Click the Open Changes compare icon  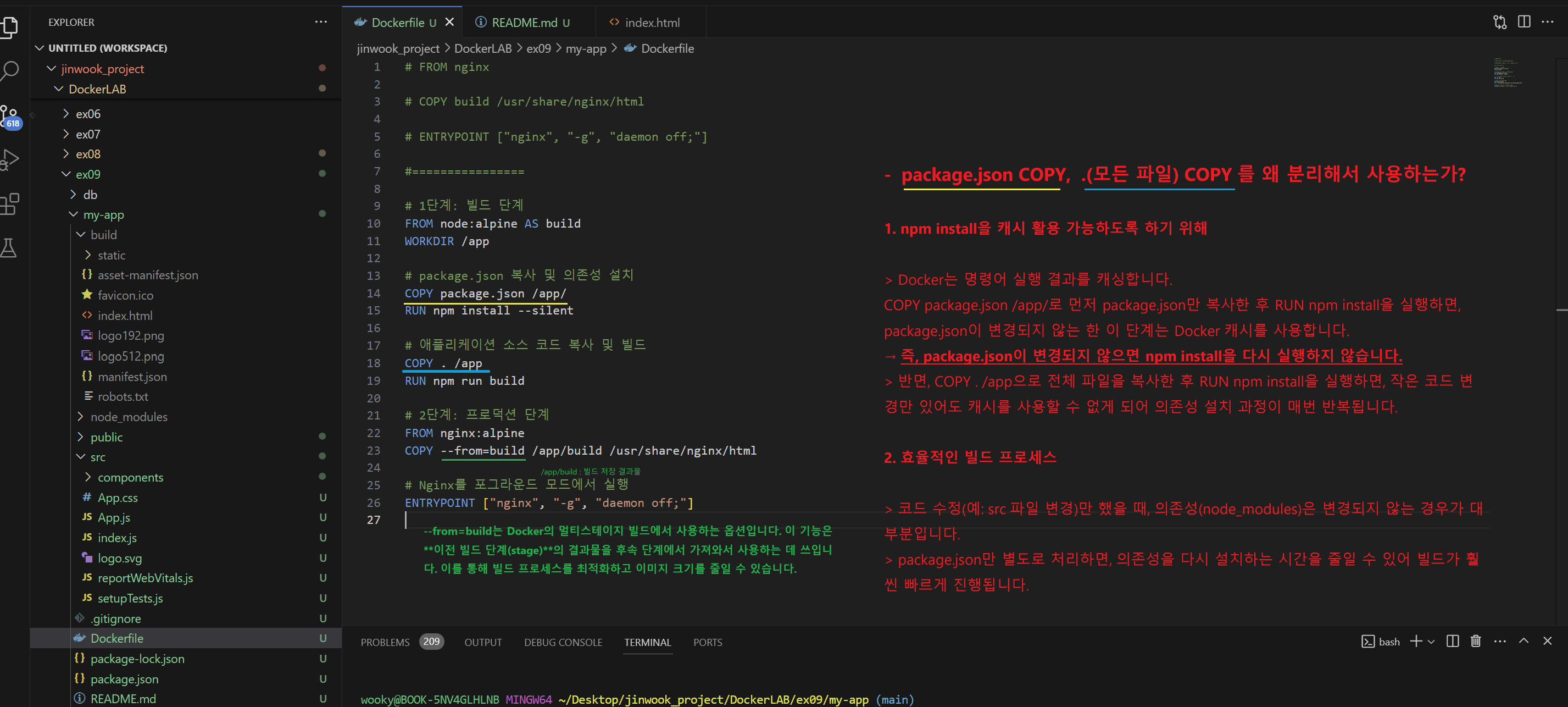(x=1499, y=22)
